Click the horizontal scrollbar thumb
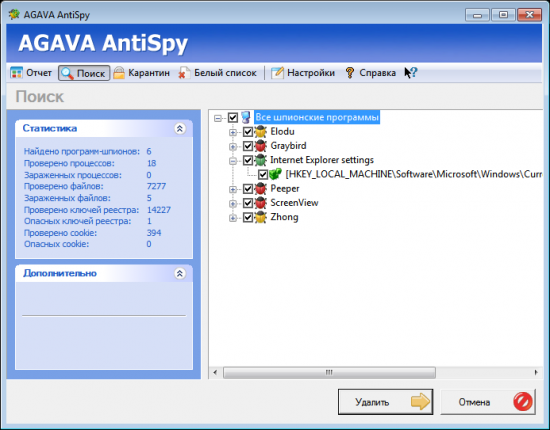Image resolution: width=550 pixels, height=430 pixels. coord(329,372)
